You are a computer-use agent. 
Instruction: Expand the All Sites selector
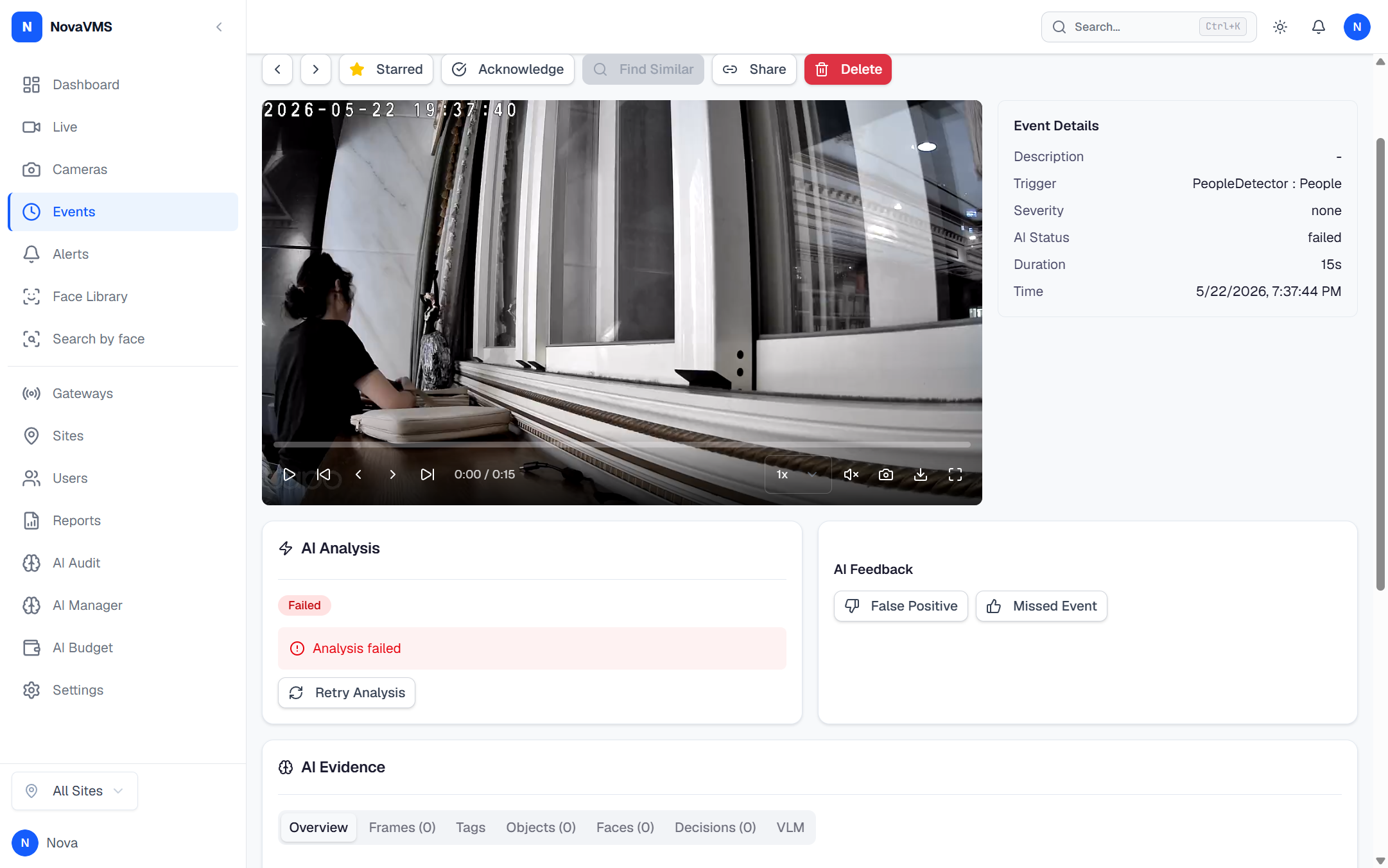pos(74,791)
